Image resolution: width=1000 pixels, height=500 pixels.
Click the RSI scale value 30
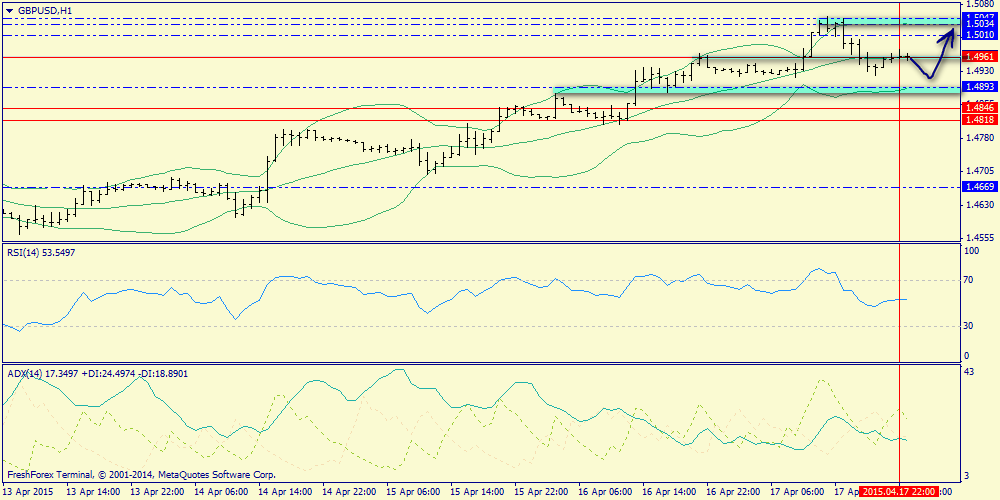coord(968,326)
